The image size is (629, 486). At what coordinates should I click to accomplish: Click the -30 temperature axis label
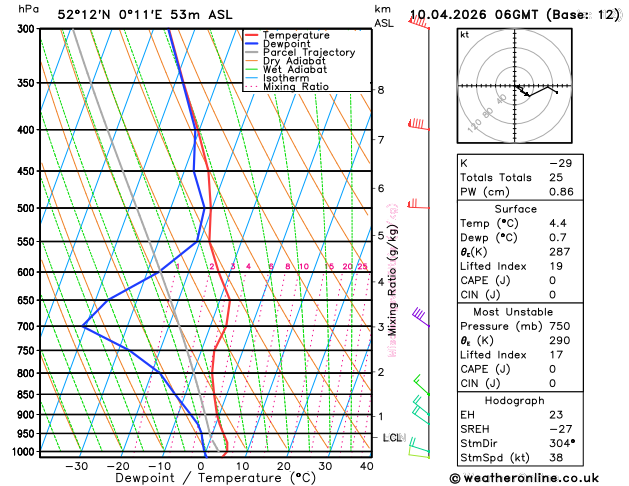76,466
